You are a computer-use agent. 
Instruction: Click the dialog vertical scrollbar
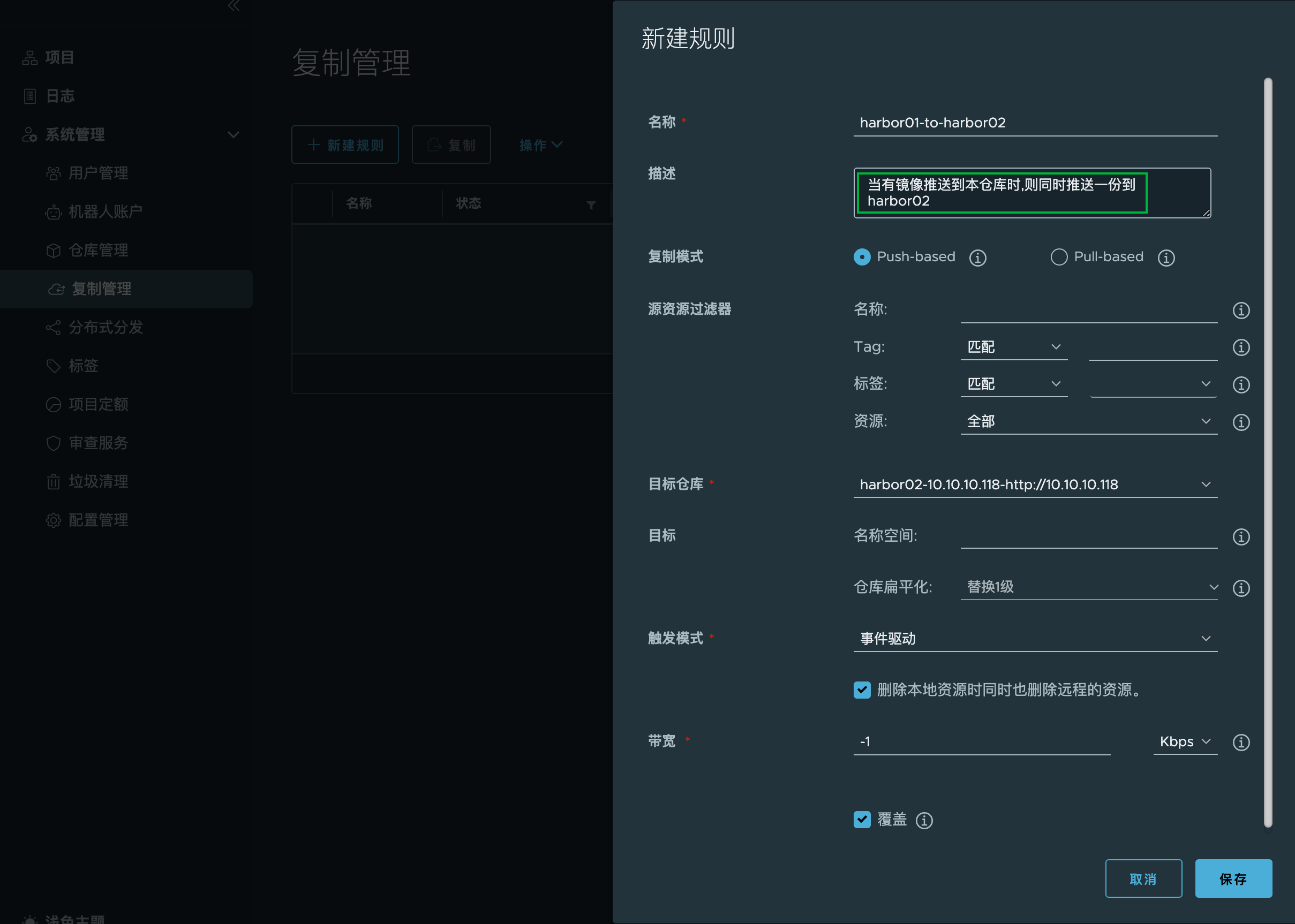[x=1268, y=452]
